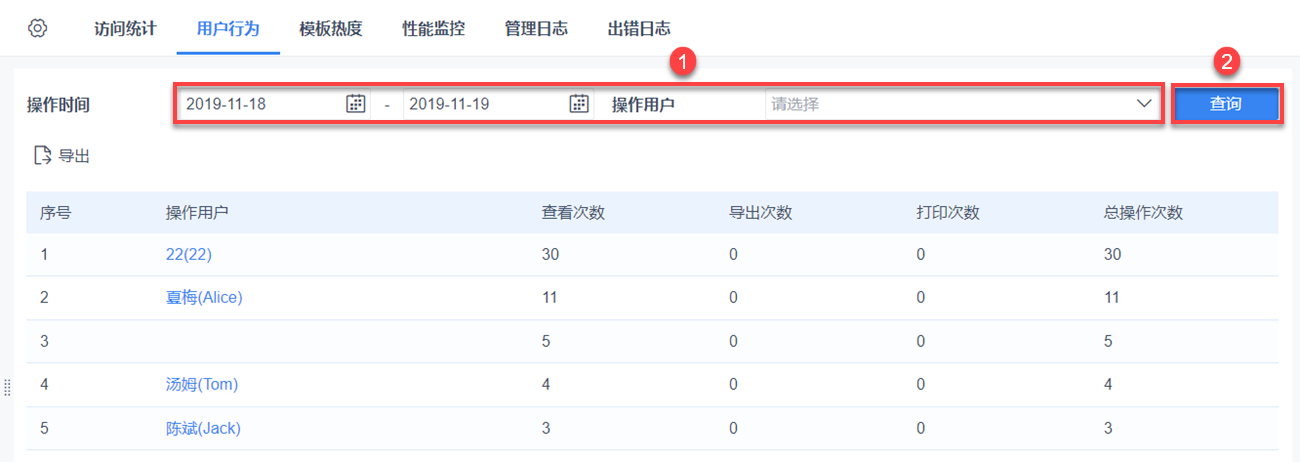The image size is (1300, 462).
Task: Select the 用户行为 tab
Action: click(x=222, y=29)
